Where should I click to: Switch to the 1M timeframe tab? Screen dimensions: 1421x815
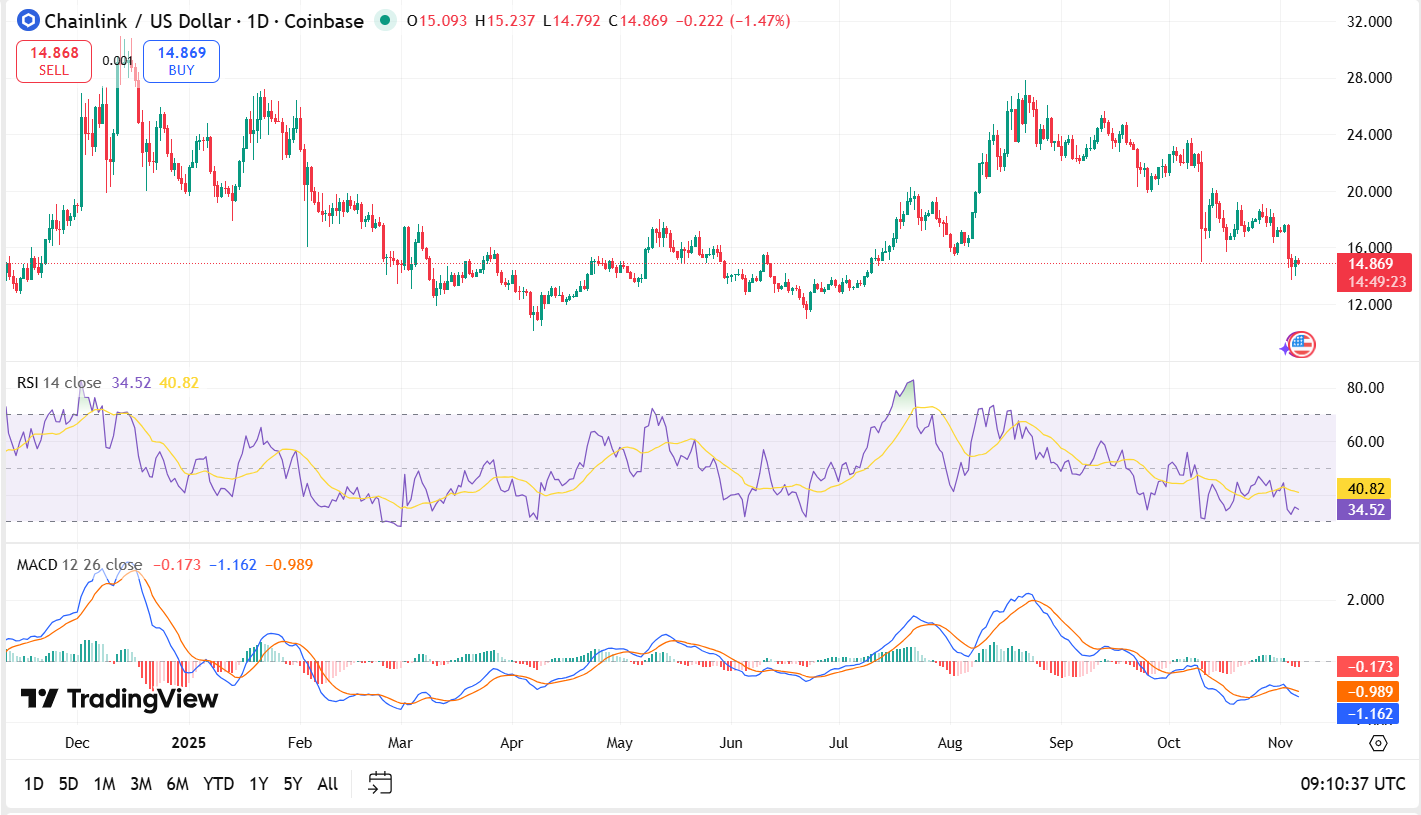click(x=104, y=784)
